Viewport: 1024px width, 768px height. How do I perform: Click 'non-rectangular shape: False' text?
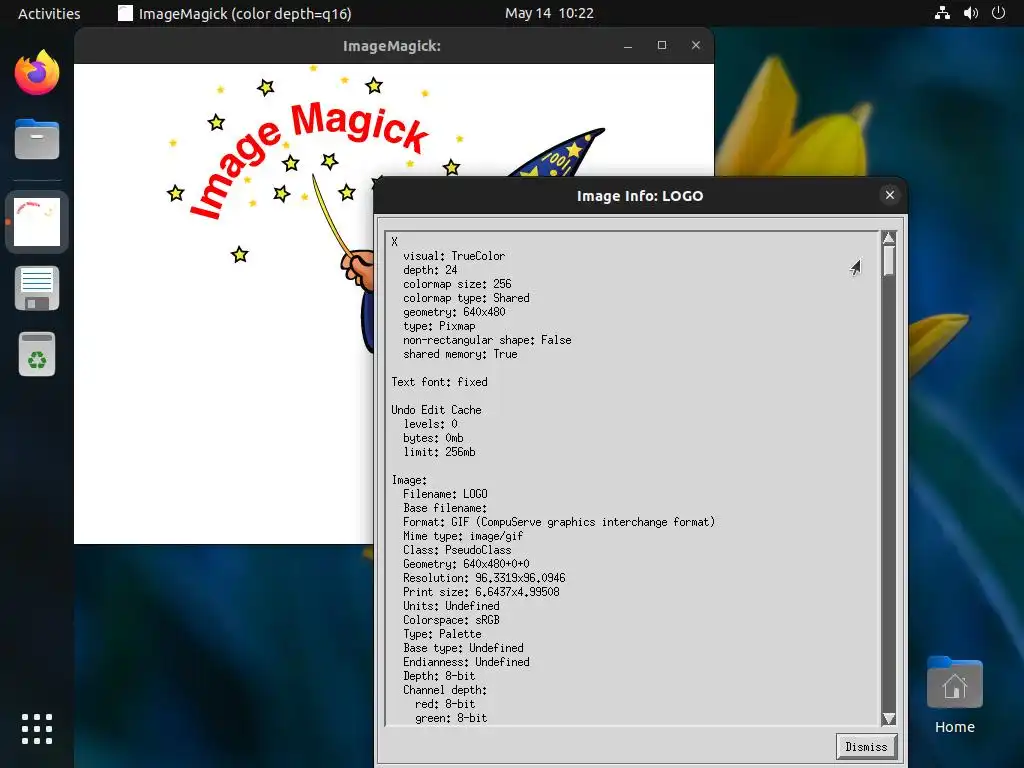coord(487,340)
